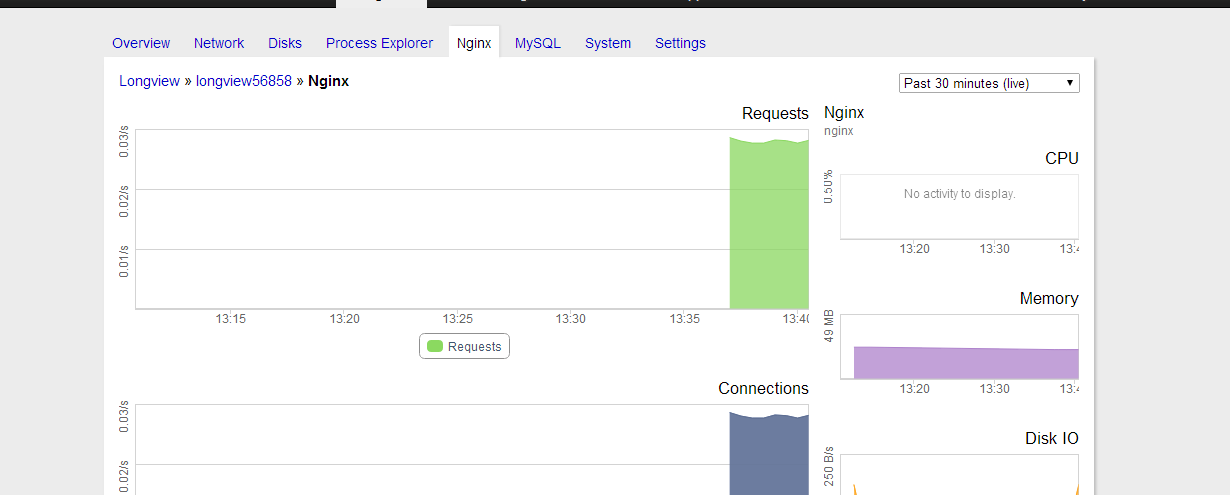The width and height of the screenshot is (1230, 495).
Task: Open the longview56858 breadcrumb link
Action: (x=243, y=81)
